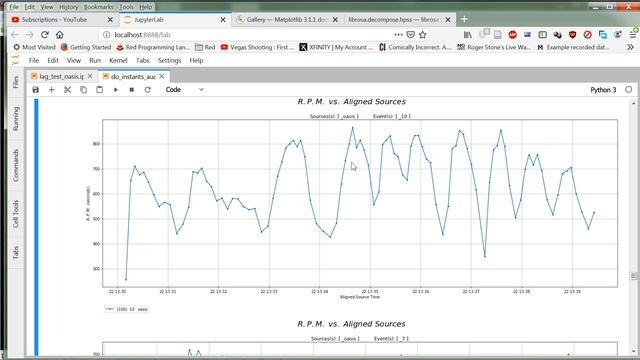Click the kernel status circle indicator
Image resolution: width=640 pixels, height=360 pixels.
(629, 89)
